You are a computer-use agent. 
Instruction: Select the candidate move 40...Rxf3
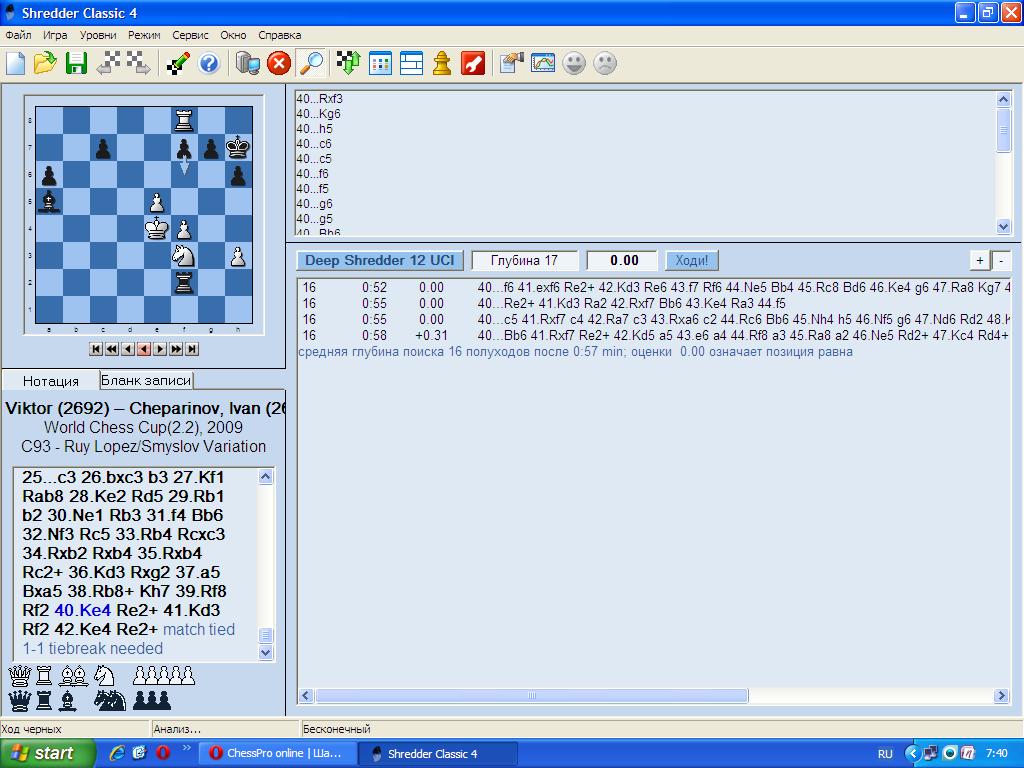point(319,99)
